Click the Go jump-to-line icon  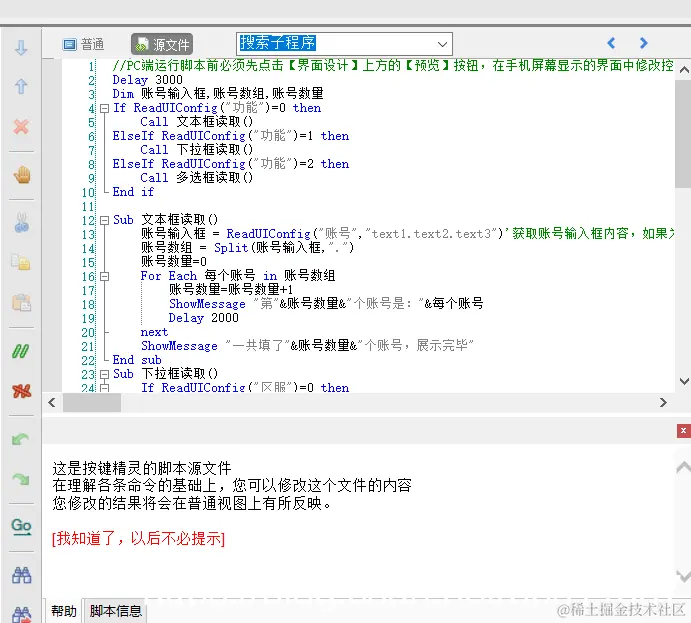21,527
